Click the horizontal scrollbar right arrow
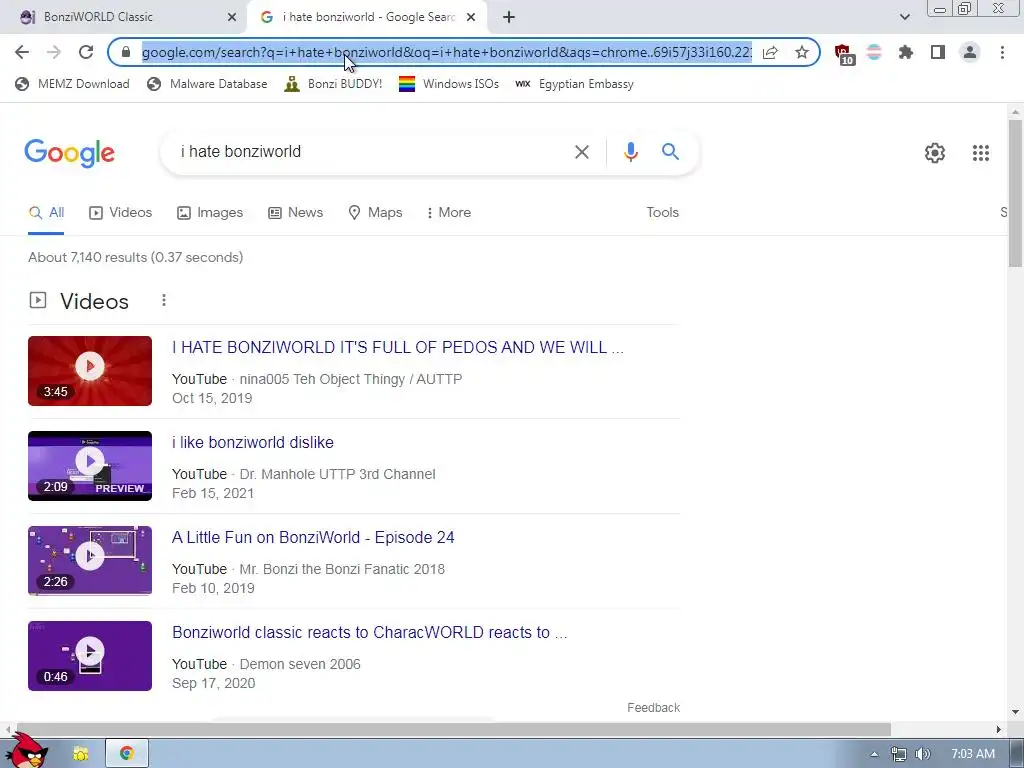Image resolution: width=1024 pixels, height=768 pixels. click(x=999, y=729)
